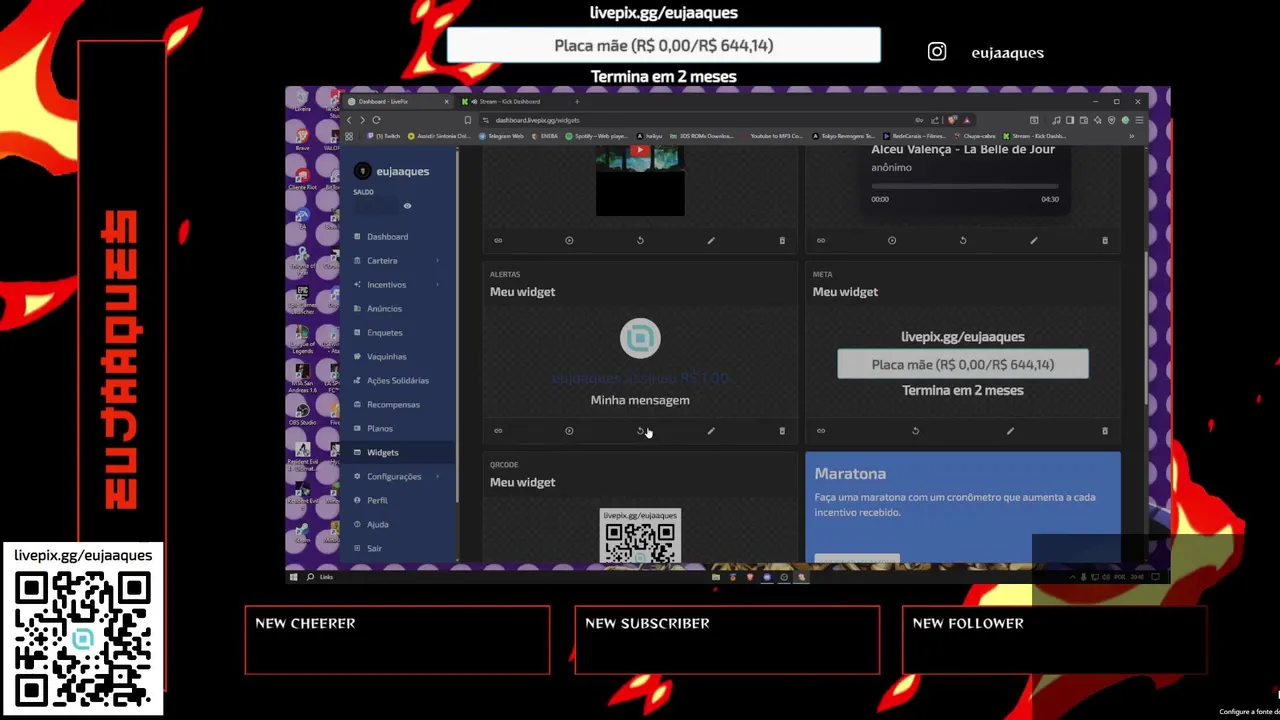Go back with the browser back arrow
This screenshot has width=1280, height=720.
(x=349, y=120)
